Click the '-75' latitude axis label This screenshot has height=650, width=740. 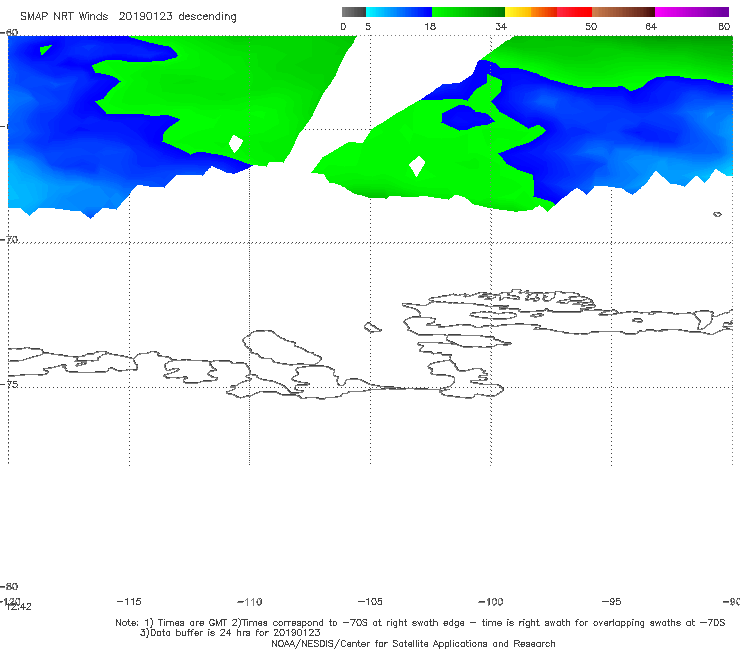coord(9,384)
